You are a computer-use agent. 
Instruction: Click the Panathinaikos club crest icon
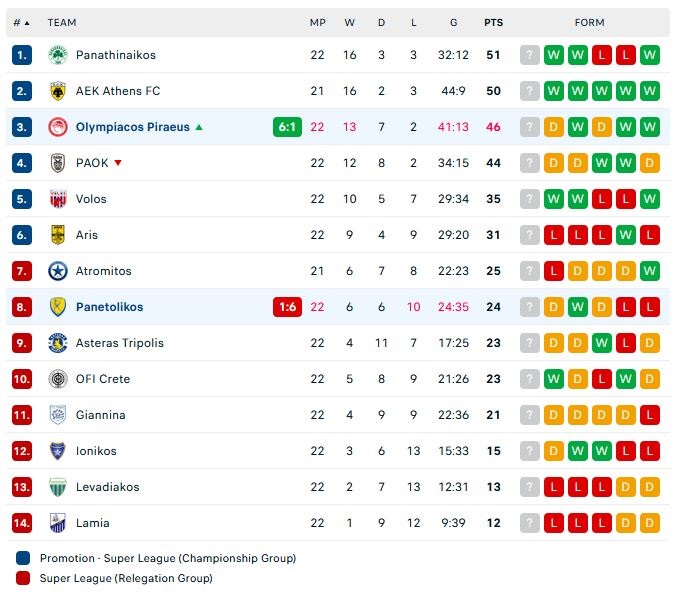(57, 55)
